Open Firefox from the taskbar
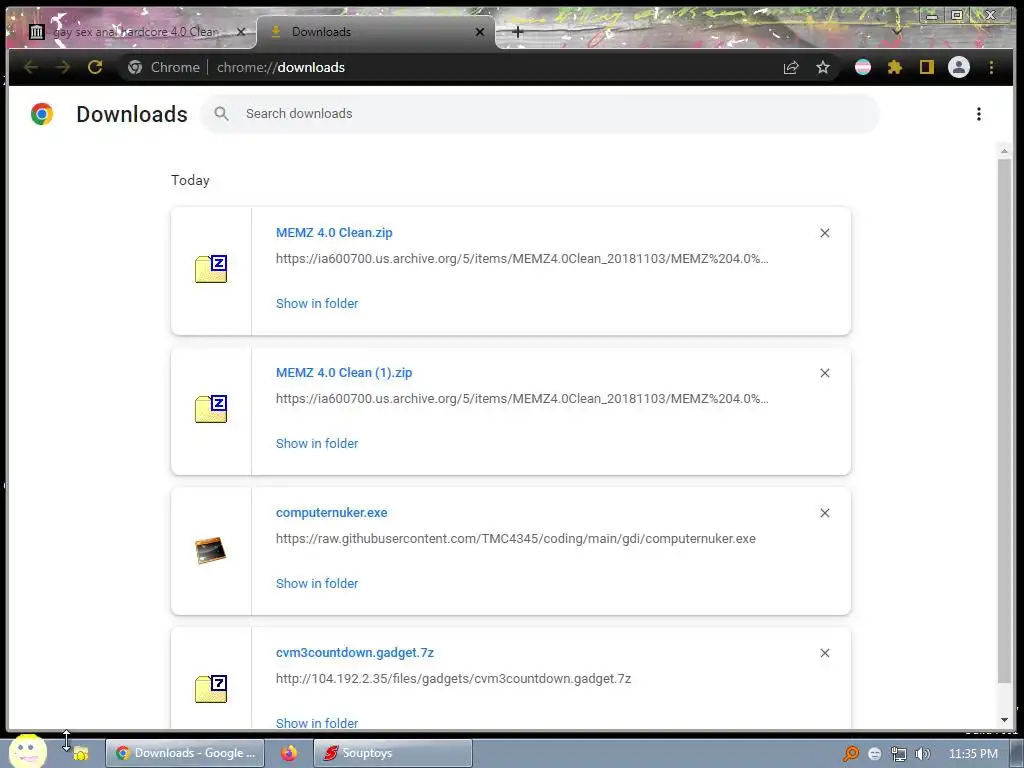The width and height of the screenshot is (1024, 768). coord(289,753)
